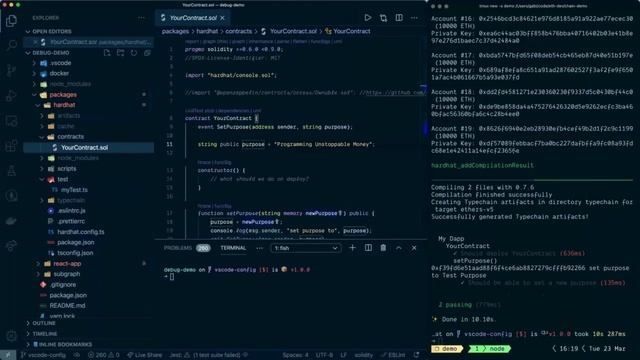Viewport: 640px width, 360px height.
Task: Click the hardhat breadcrumb
Action: [x=207, y=31]
